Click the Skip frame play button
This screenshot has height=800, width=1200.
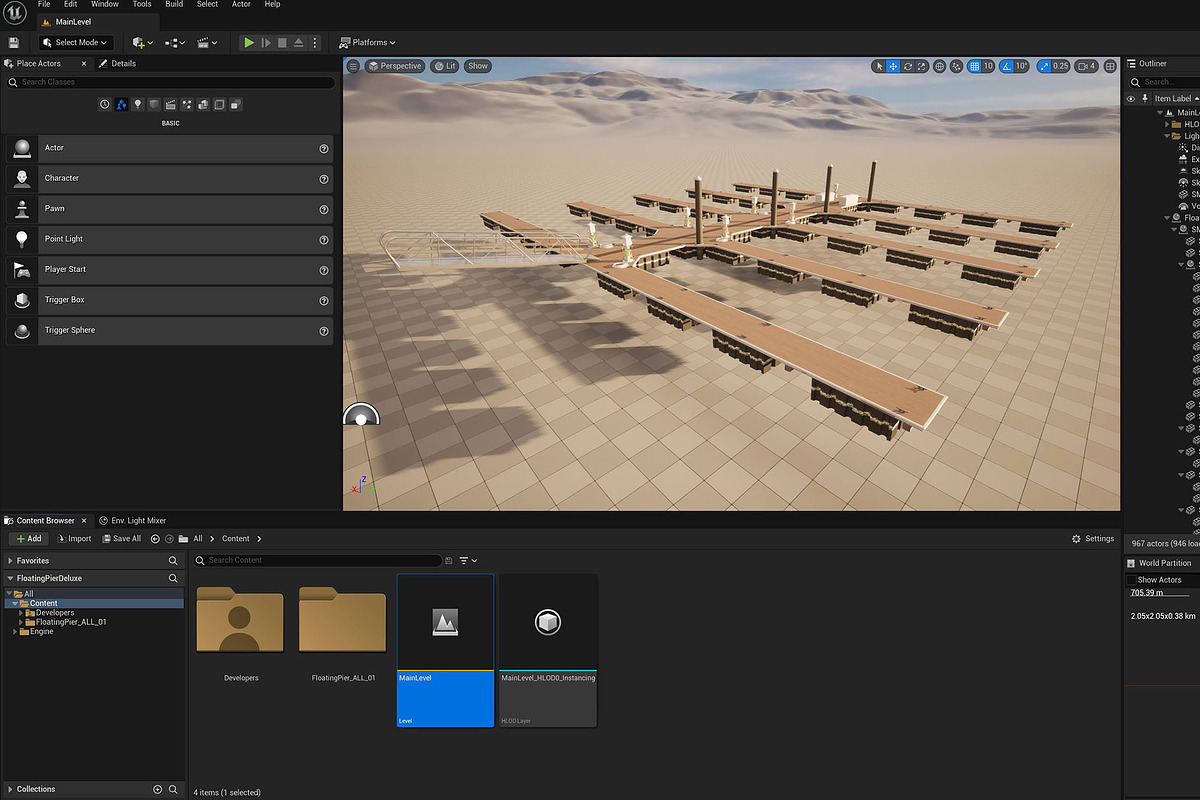click(266, 43)
